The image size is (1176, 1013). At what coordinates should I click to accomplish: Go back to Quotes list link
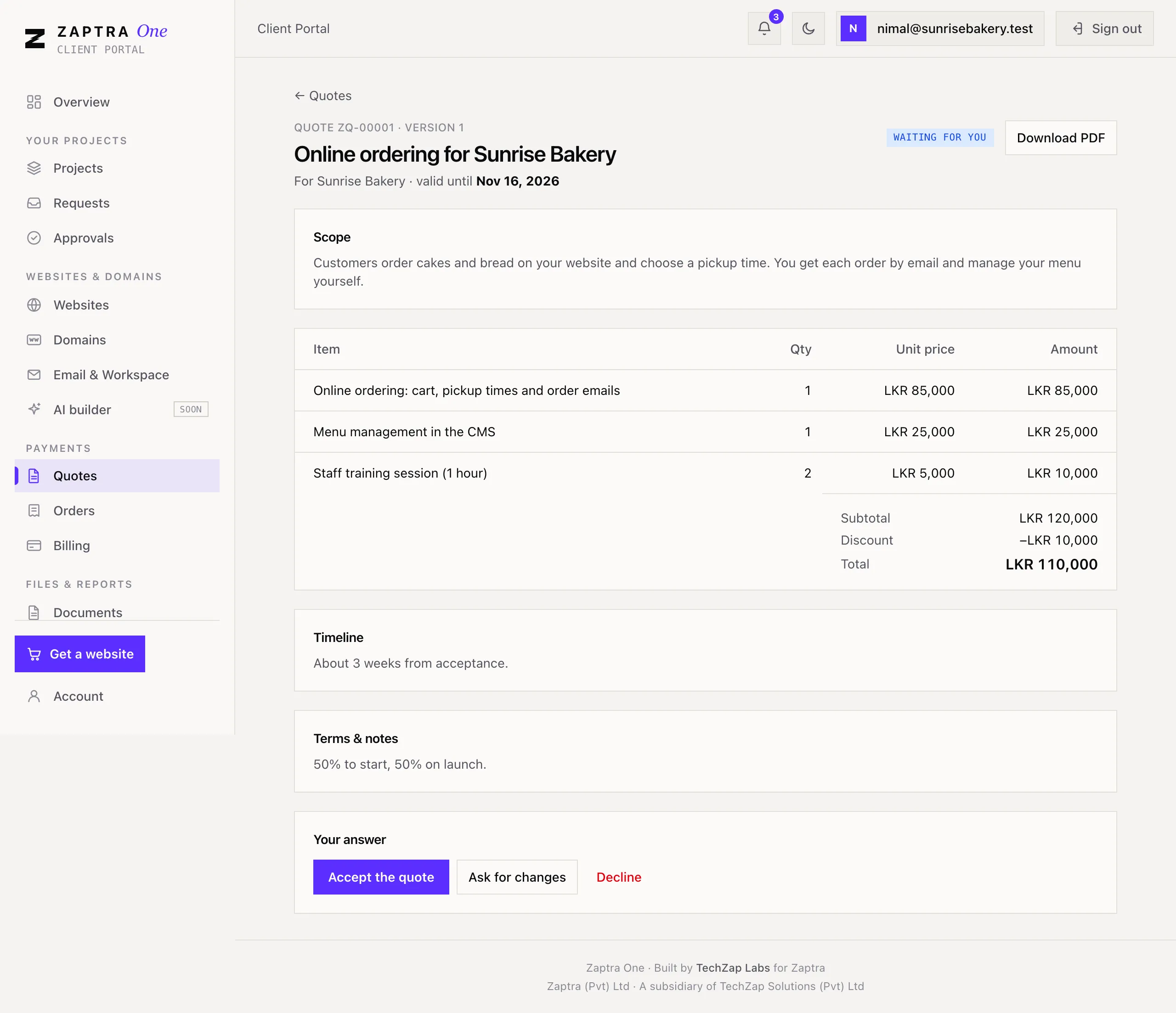tap(323, 96)
